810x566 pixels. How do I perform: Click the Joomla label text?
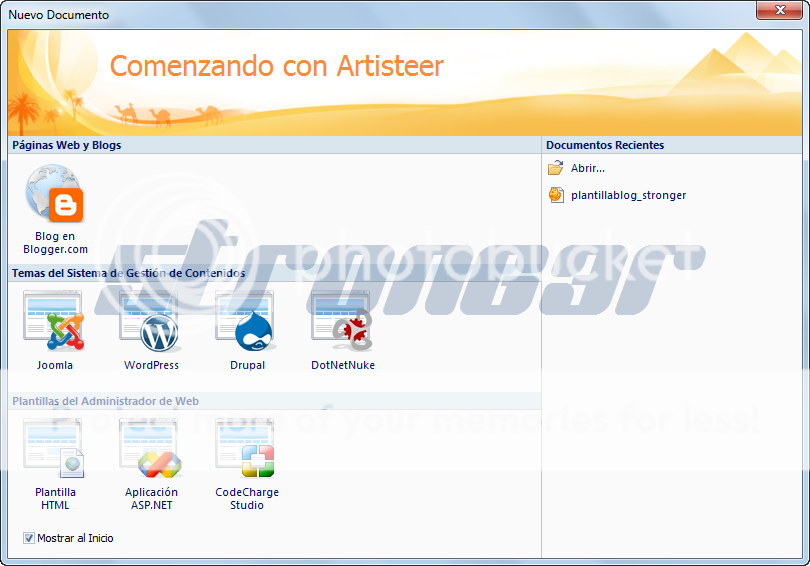55,365
